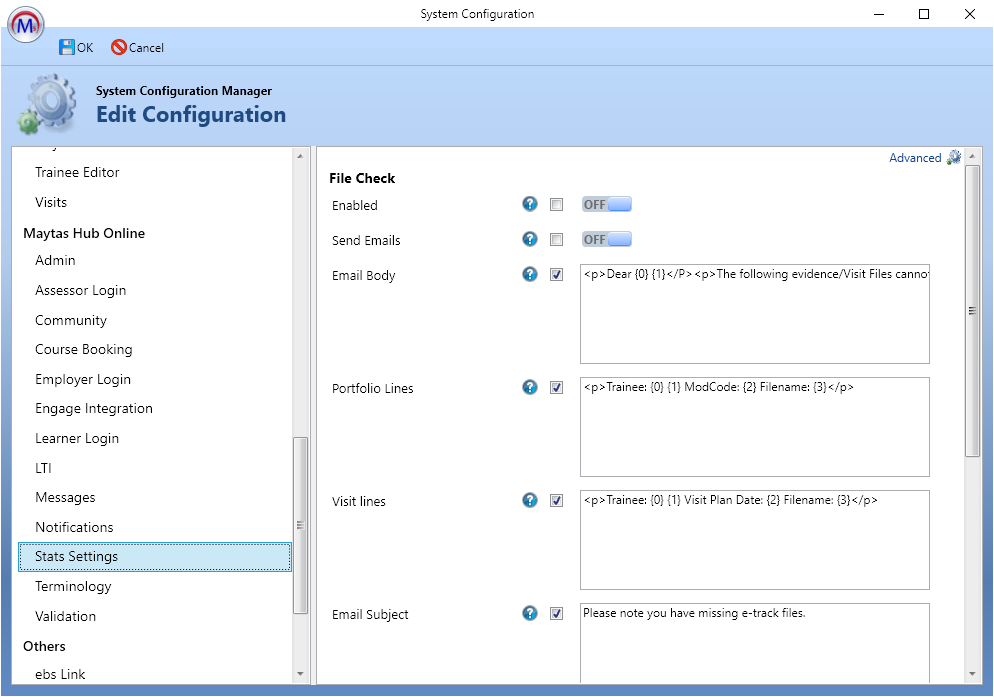This screenshot has height=697, width=994.
Task: Tick the Enabled checkbox under File Check
Action: 557,205
